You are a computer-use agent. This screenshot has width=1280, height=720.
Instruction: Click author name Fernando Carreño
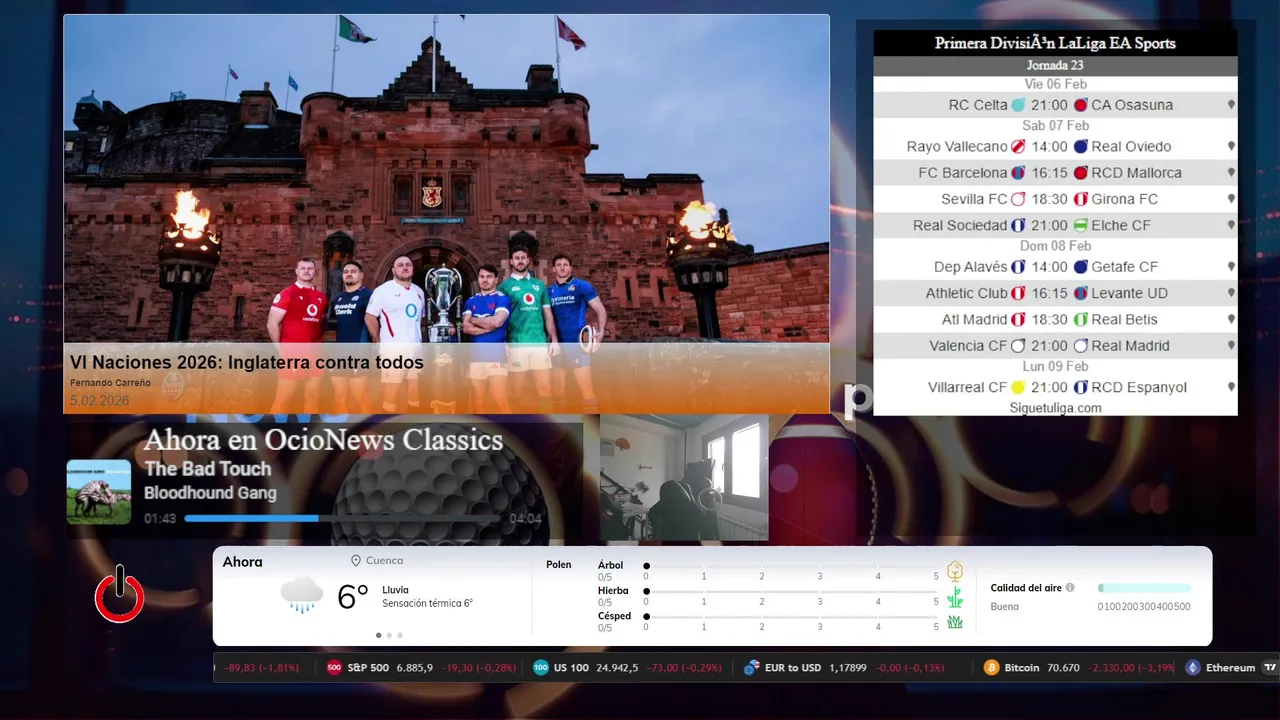point(110,383)
